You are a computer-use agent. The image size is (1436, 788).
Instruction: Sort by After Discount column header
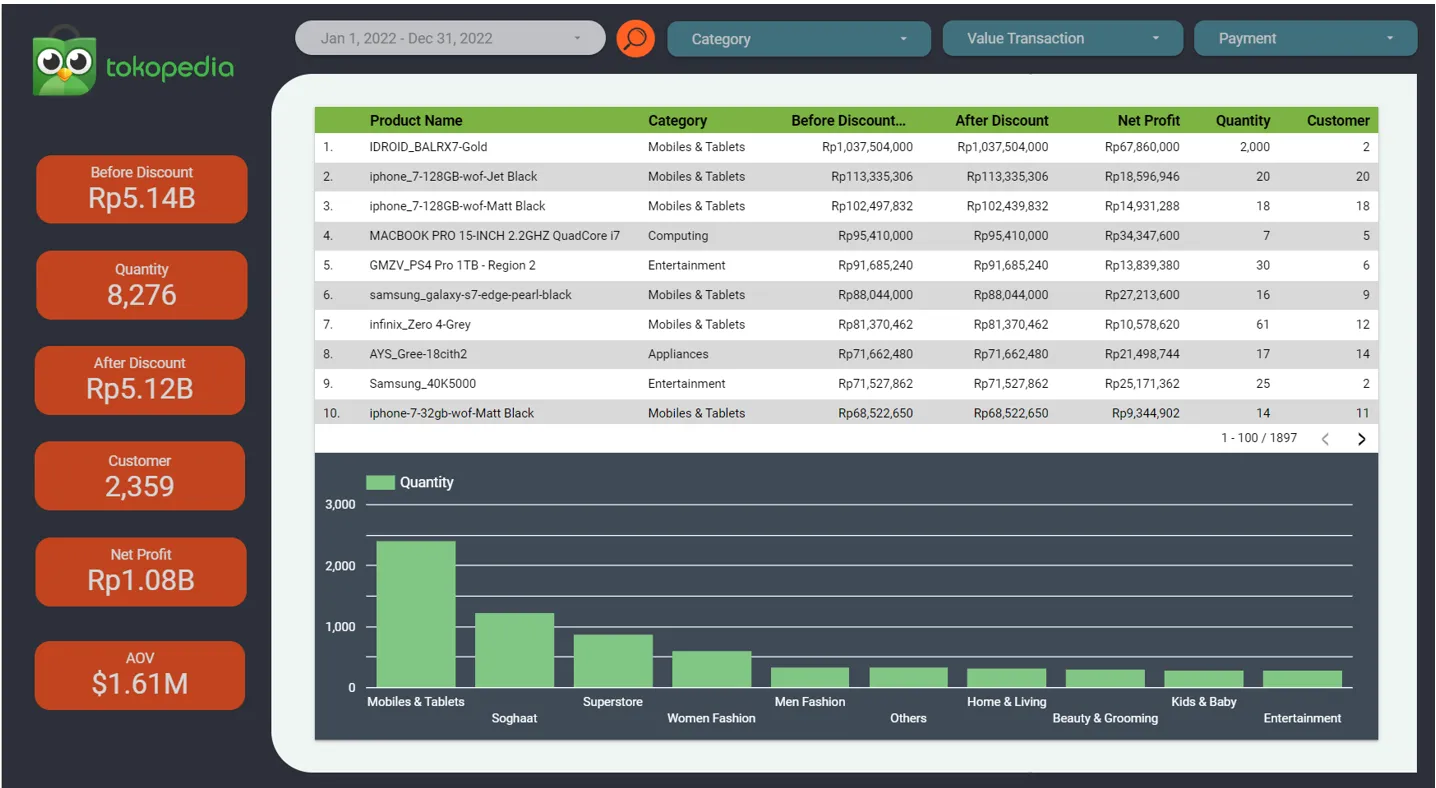[x=1002, y=120]
